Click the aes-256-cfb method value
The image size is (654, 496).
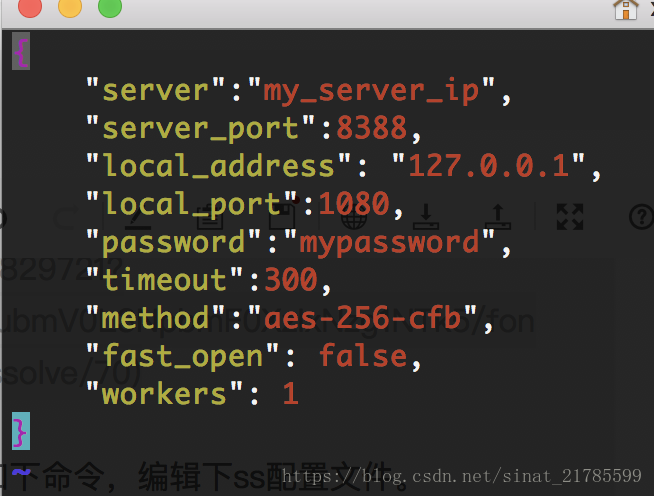(x=362, y=318)
